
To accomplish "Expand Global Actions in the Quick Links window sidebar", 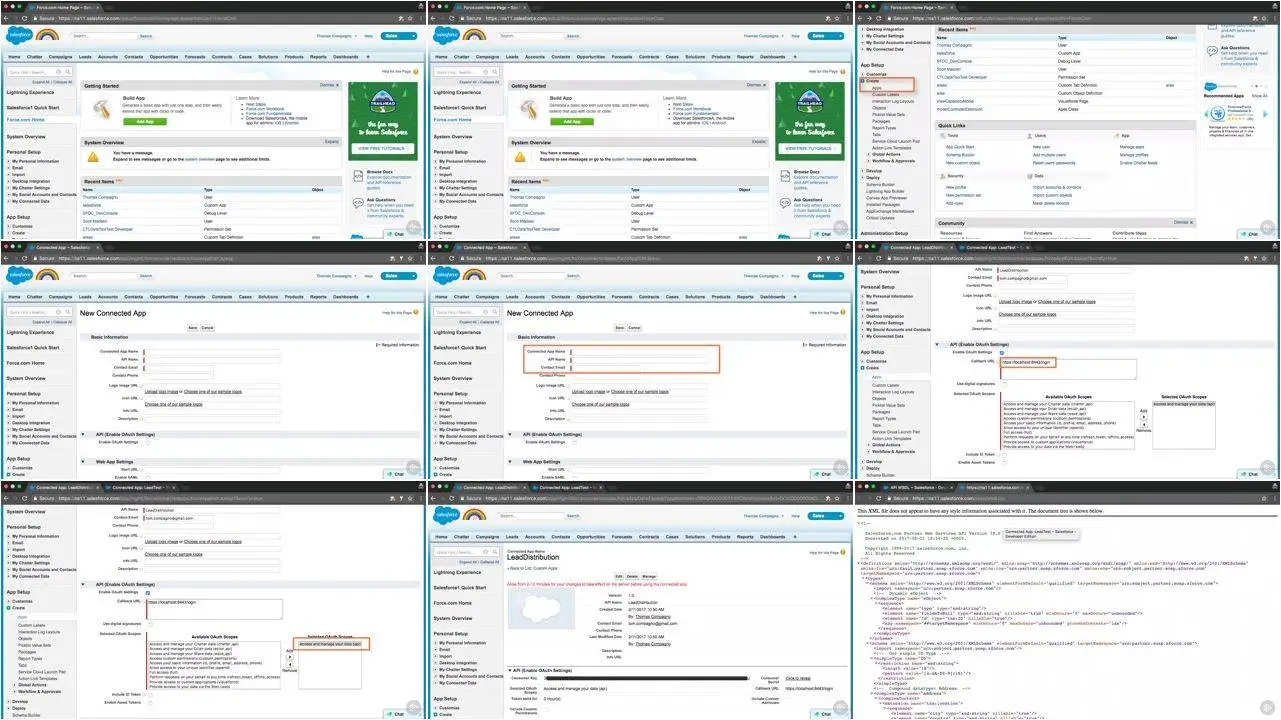I will point(868,154).
